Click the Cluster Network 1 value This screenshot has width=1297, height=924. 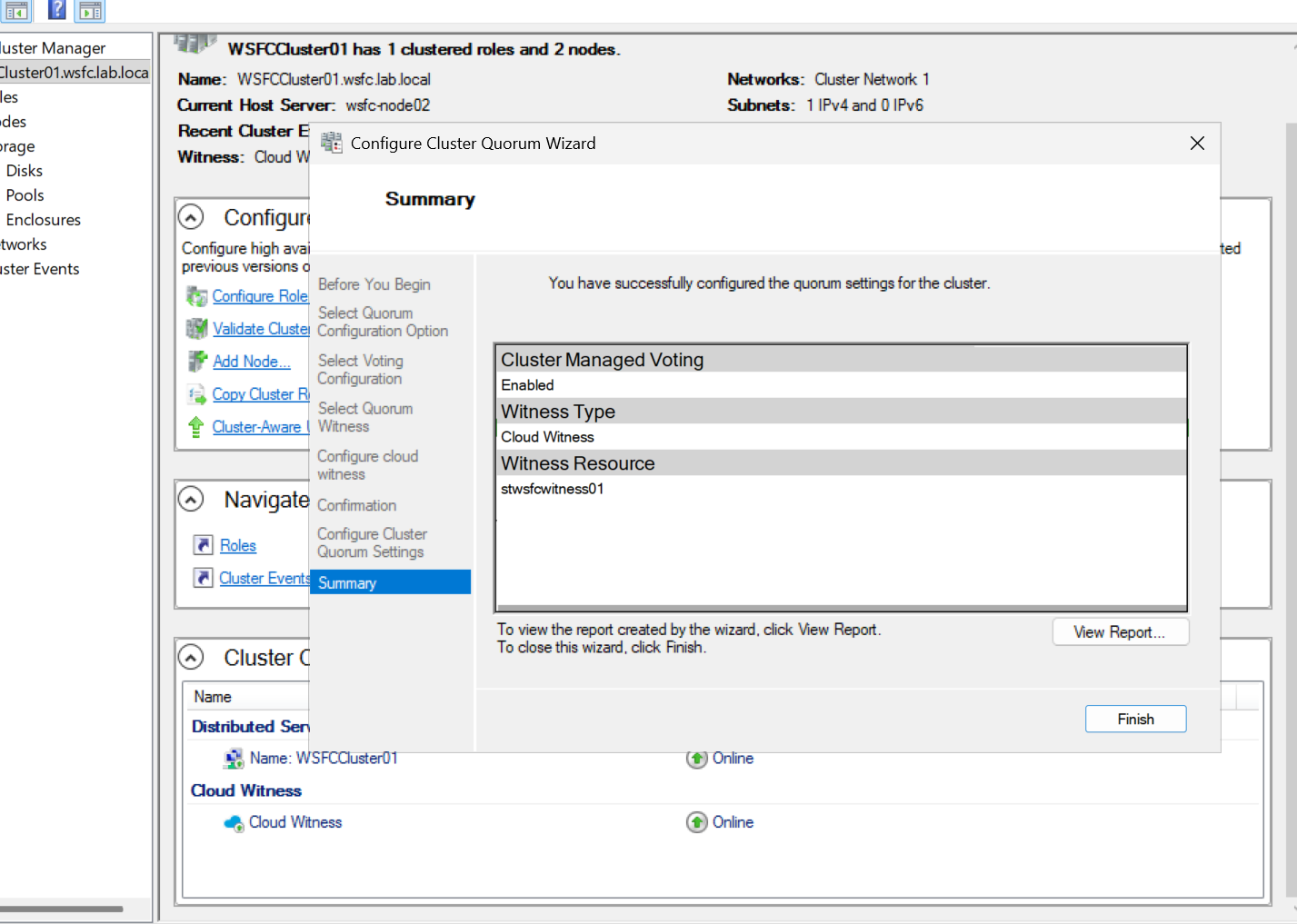[x=872, y=80]
